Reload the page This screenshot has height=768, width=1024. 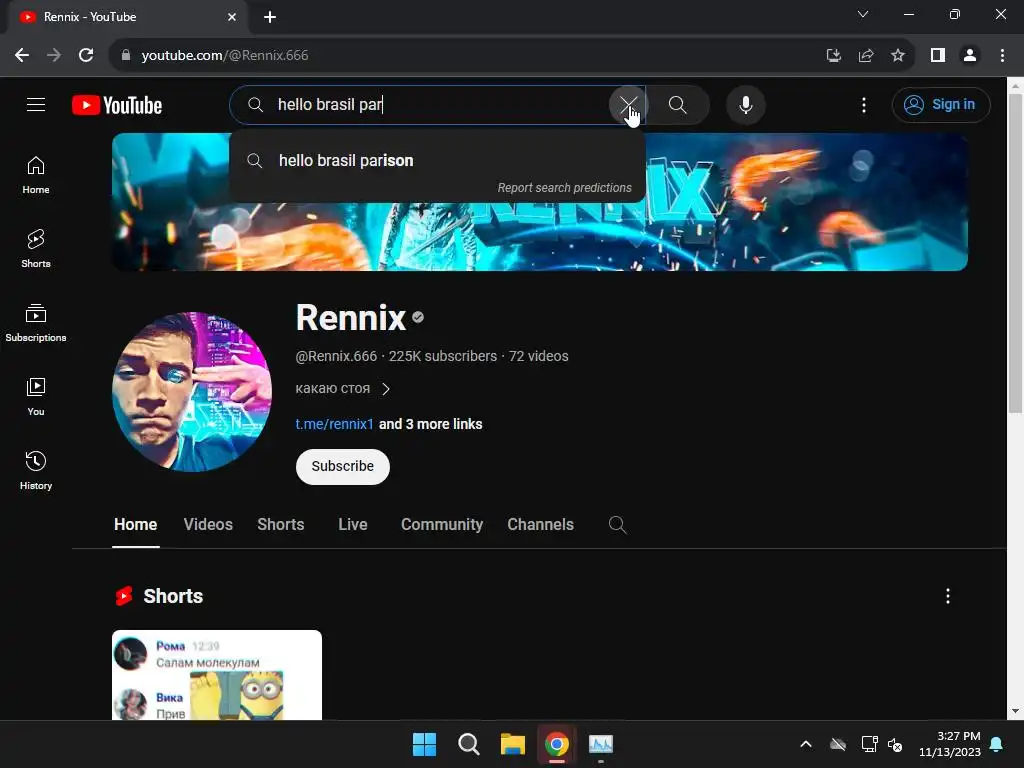pyautogui.click(x=86, y=56)
